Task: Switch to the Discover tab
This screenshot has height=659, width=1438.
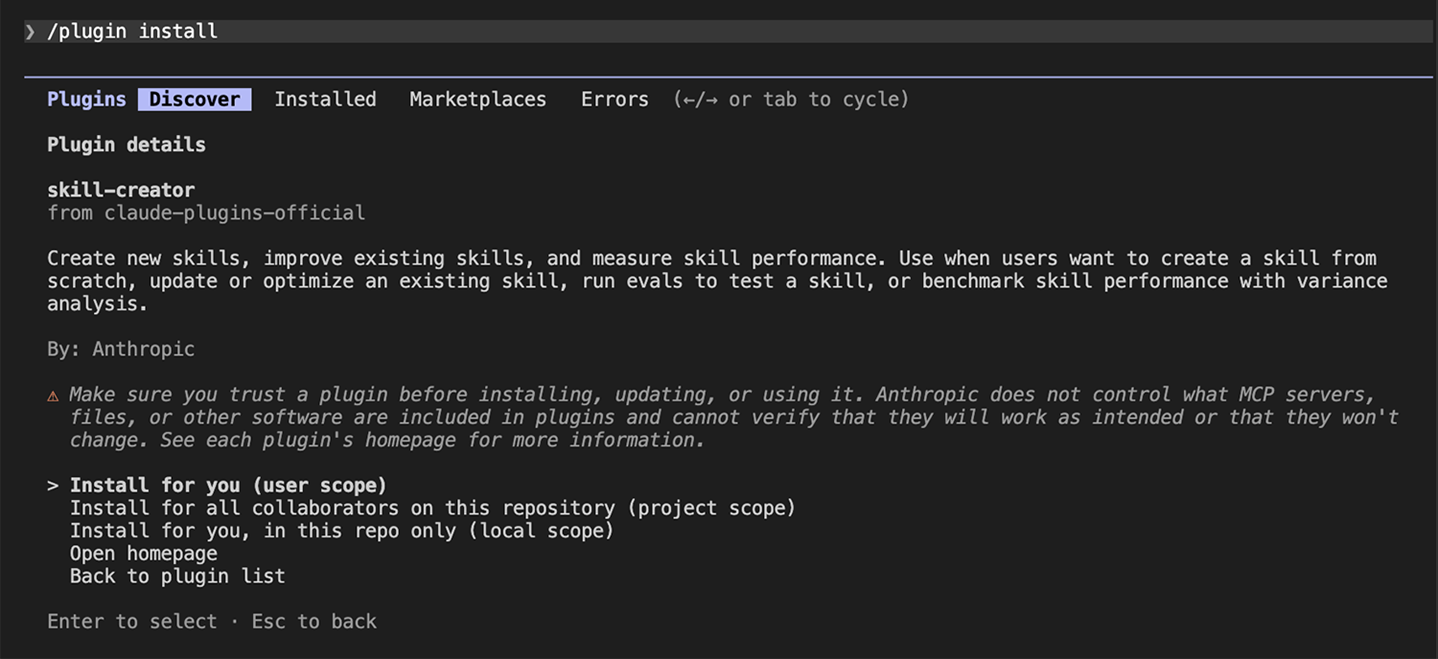Action: point(194,99)
